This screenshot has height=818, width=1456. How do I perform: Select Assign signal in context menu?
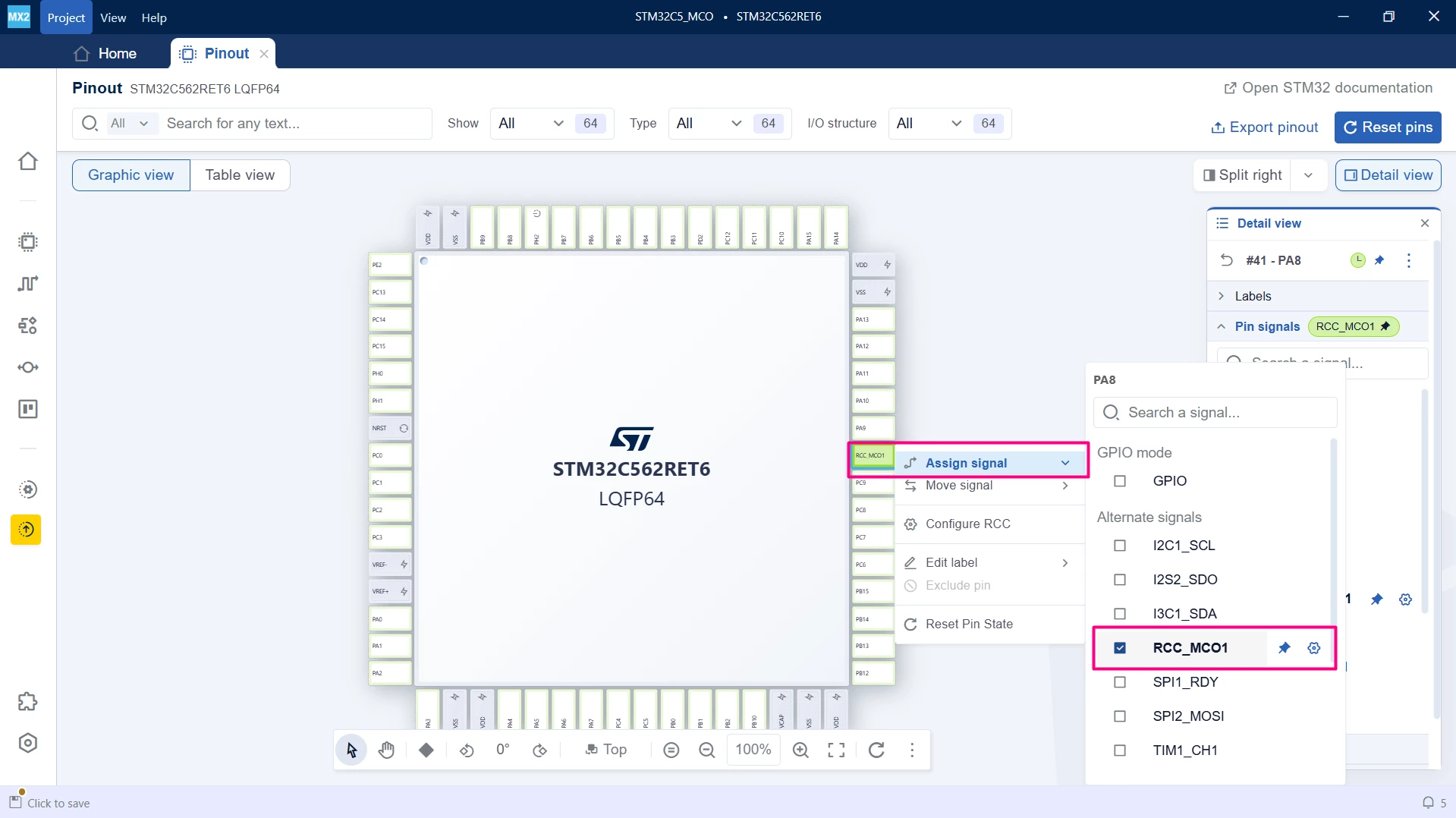click(x=990, y=463)
